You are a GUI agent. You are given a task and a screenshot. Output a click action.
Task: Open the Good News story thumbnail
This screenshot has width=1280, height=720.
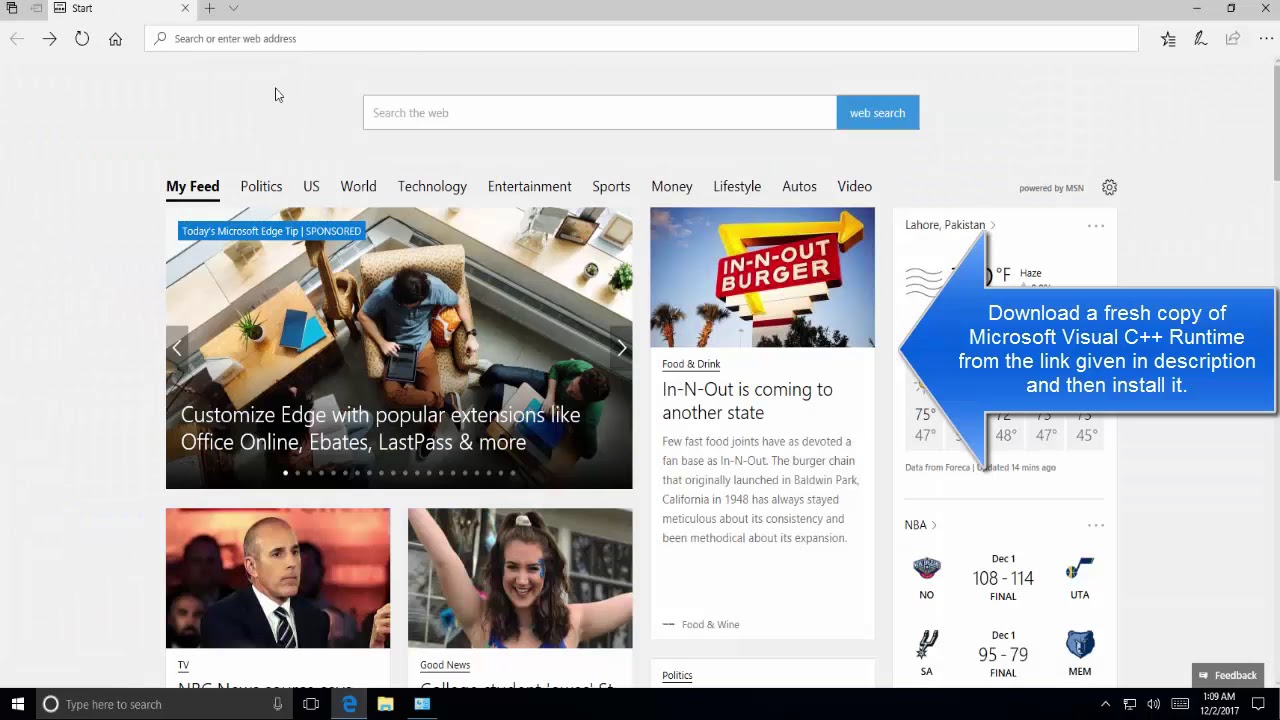(x=520, y=578)
